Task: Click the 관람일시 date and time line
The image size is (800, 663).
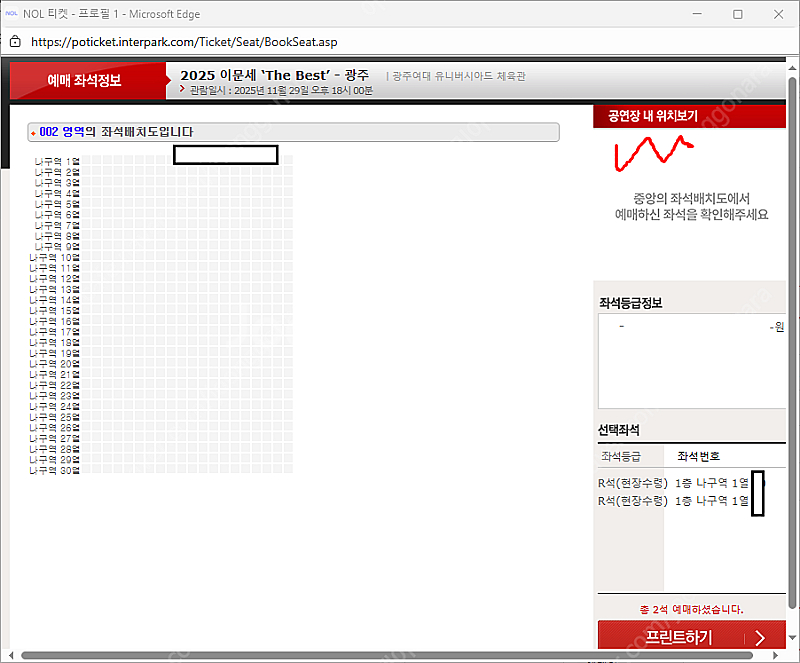Action: tap(281, 90)
